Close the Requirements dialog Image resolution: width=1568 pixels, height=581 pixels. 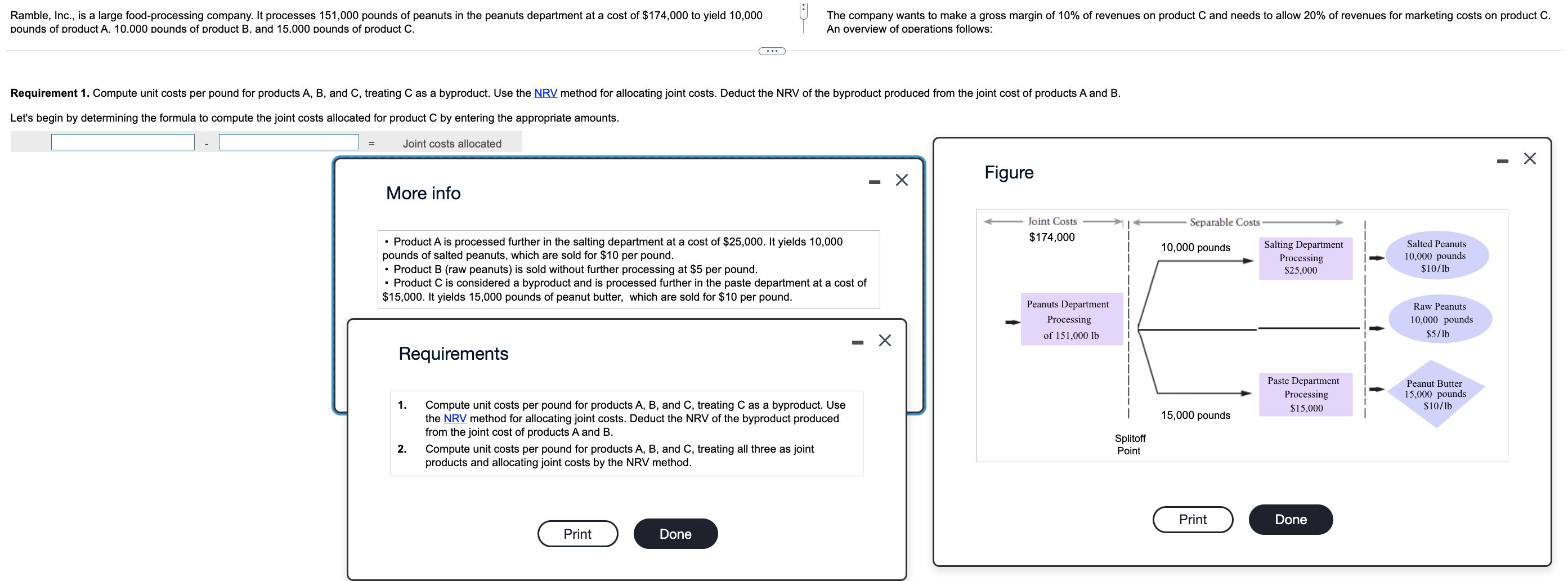(x=885, y=341)
